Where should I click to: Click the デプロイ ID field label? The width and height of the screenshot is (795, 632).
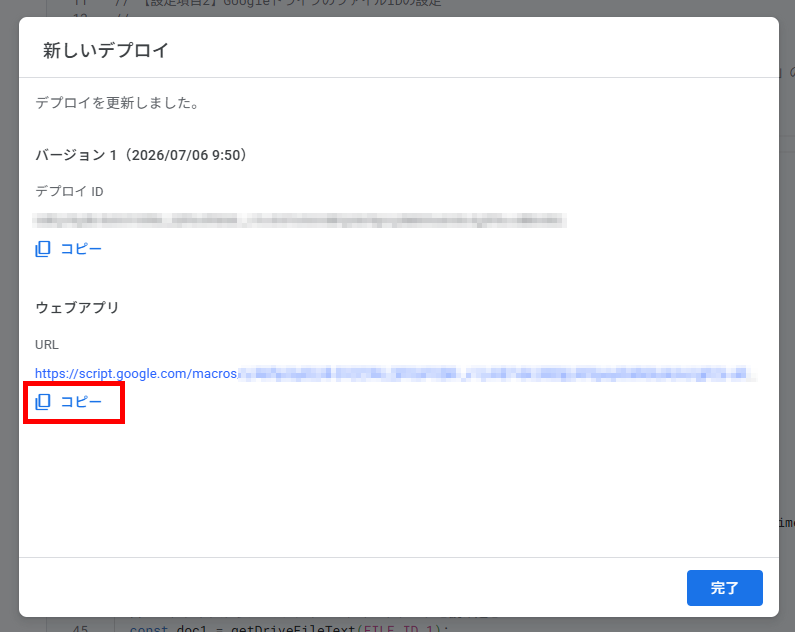[69, 192]
